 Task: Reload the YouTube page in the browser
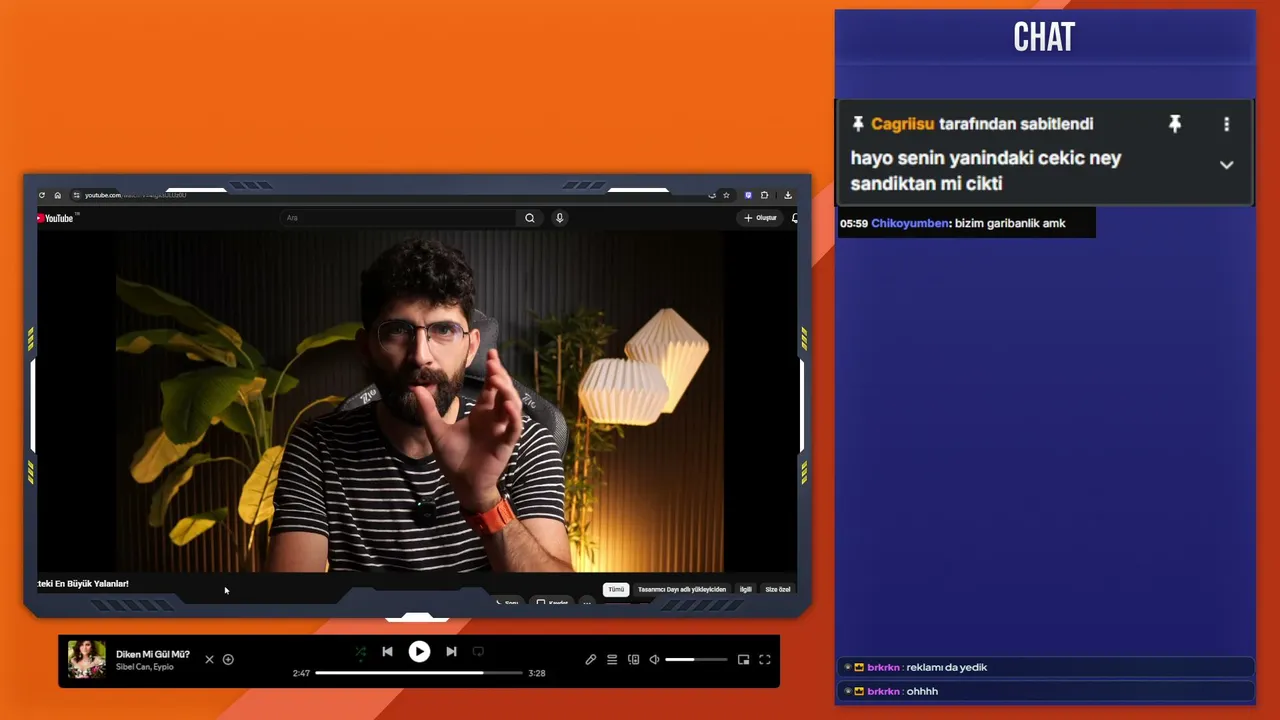coord(42,195)
